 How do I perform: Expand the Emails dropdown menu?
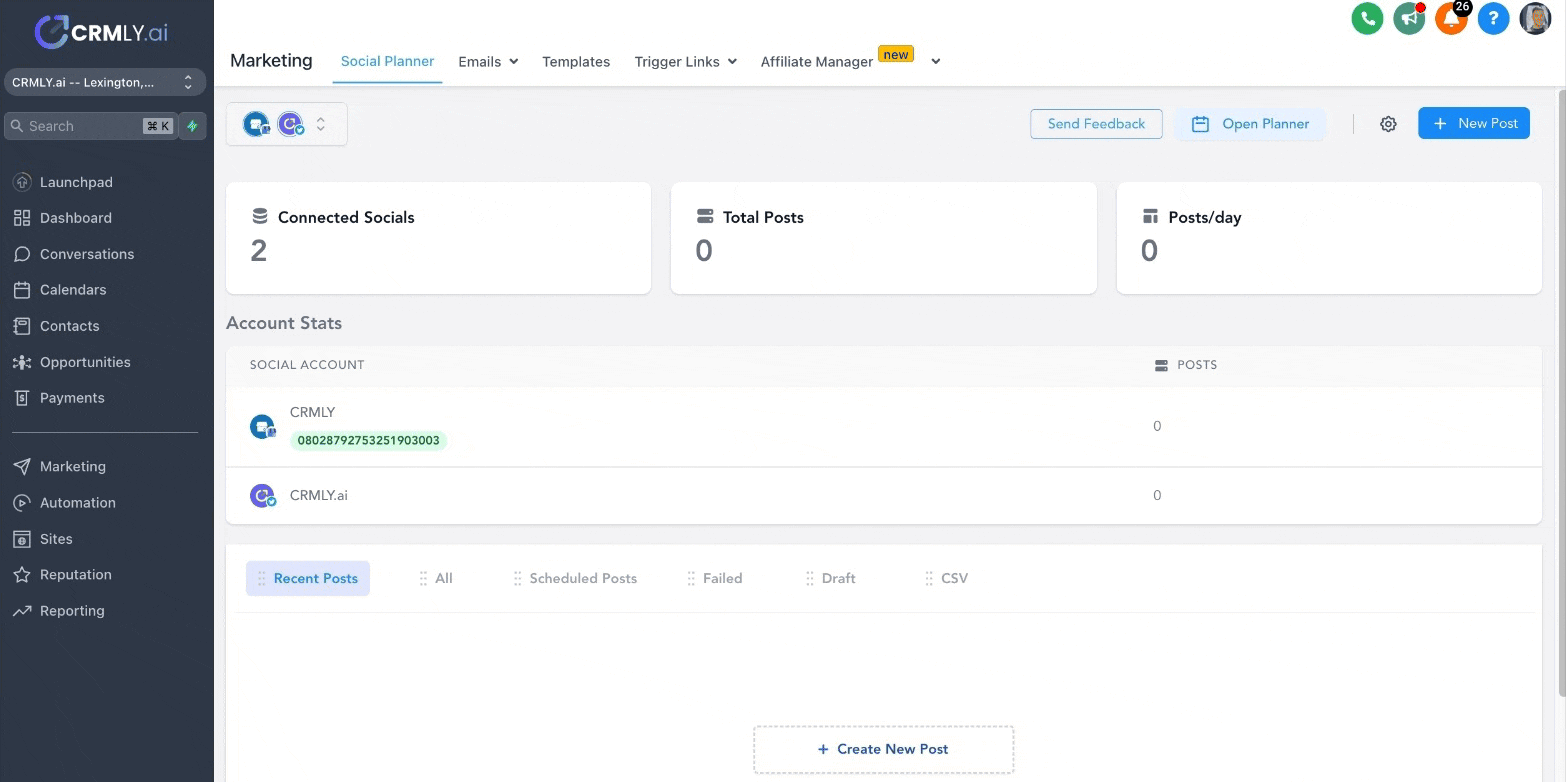click(488, 61)
